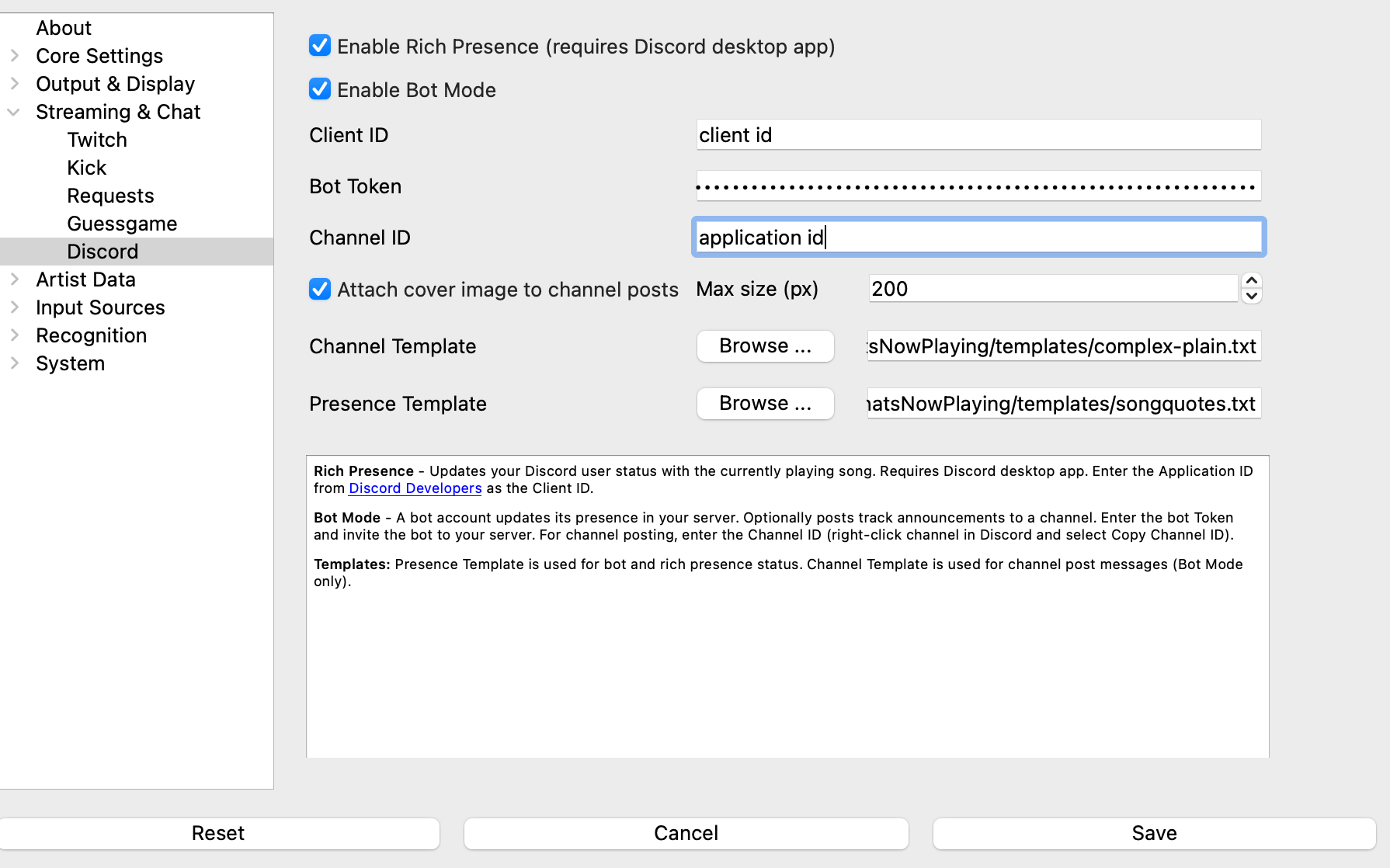Open the Discord Developers link
This screenshot has width=1390, height=868.
[x=414, y=488]
